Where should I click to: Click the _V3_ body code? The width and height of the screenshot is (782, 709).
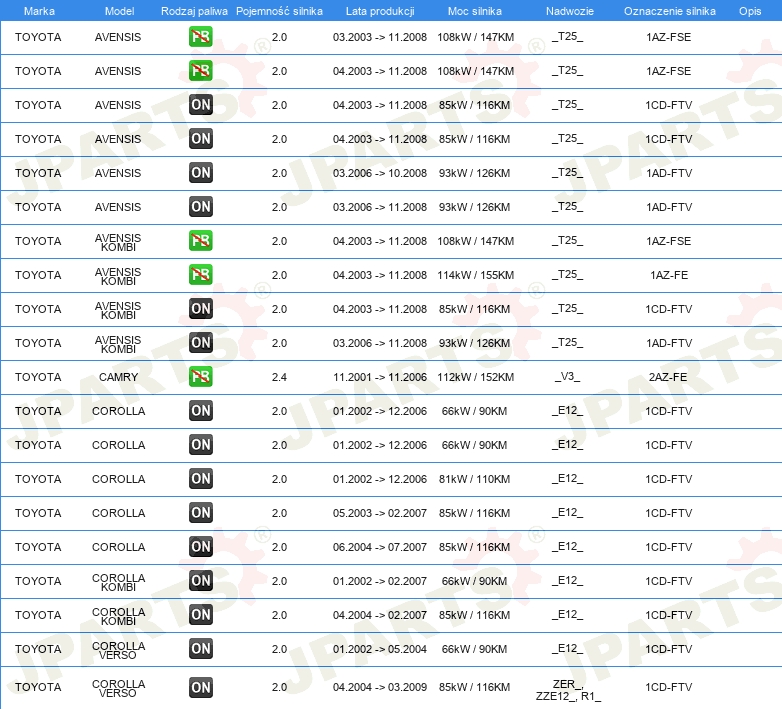[567, 376]
